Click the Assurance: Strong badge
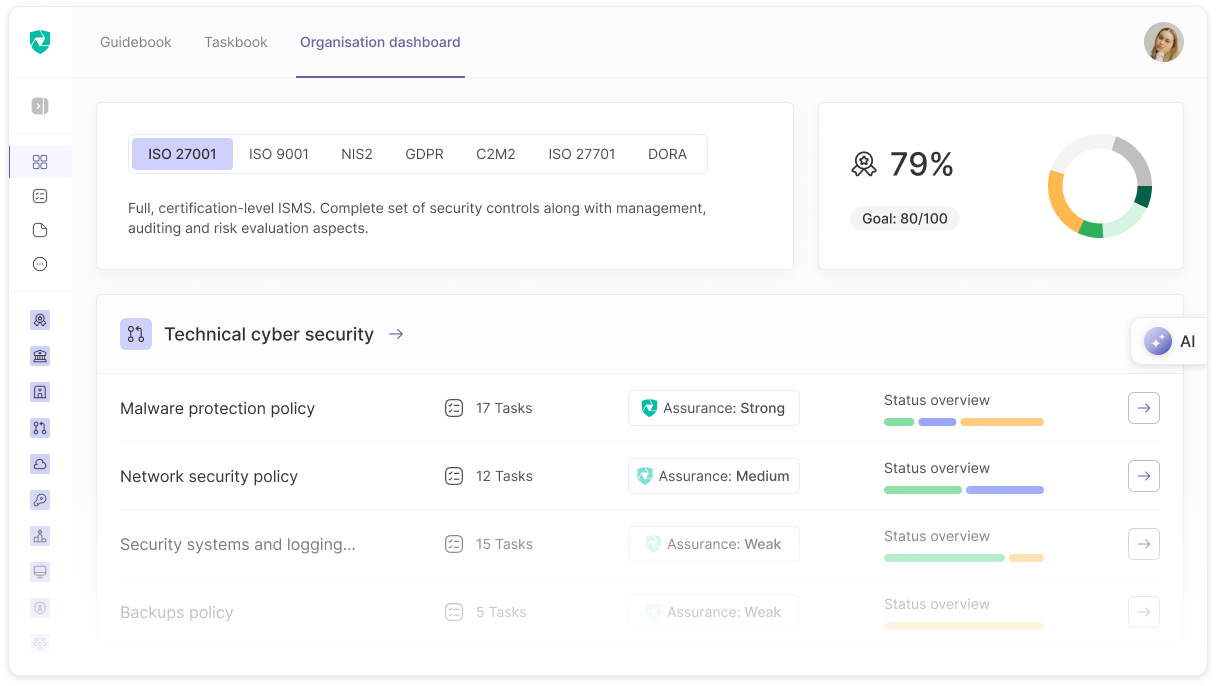The image size is (1216, 686). point(714,408)
